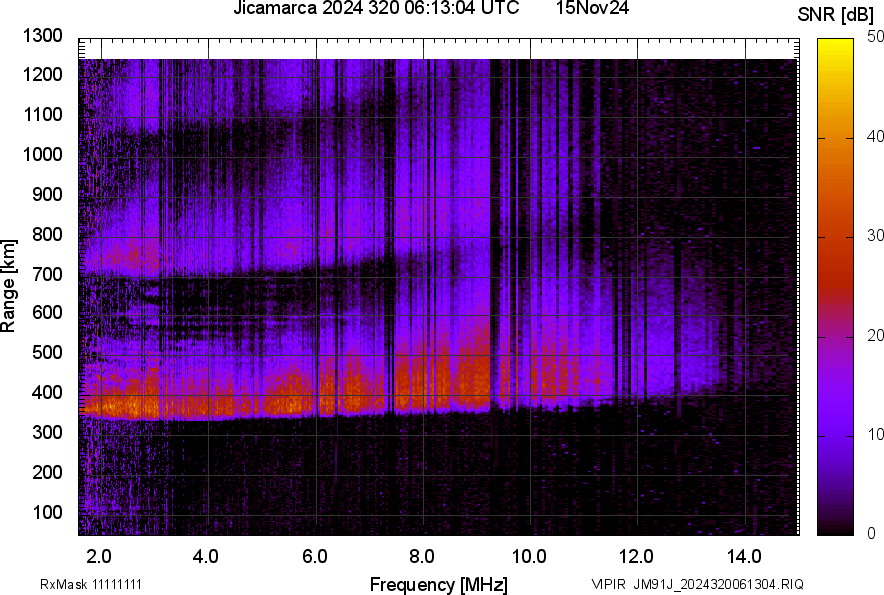This screenshot has width=884, height=595.
Task: Click the SNR [dB] colorbar heading
Action: (838, 14)
